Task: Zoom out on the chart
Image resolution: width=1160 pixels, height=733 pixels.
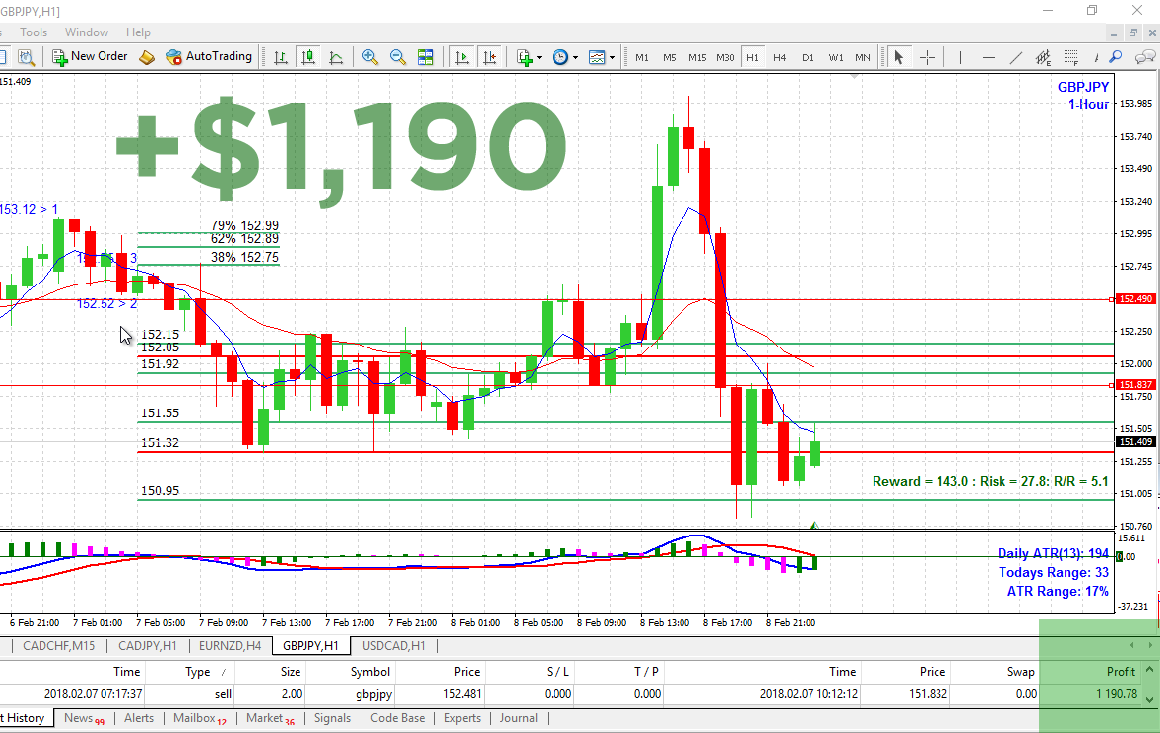Action: pos(397,57)
